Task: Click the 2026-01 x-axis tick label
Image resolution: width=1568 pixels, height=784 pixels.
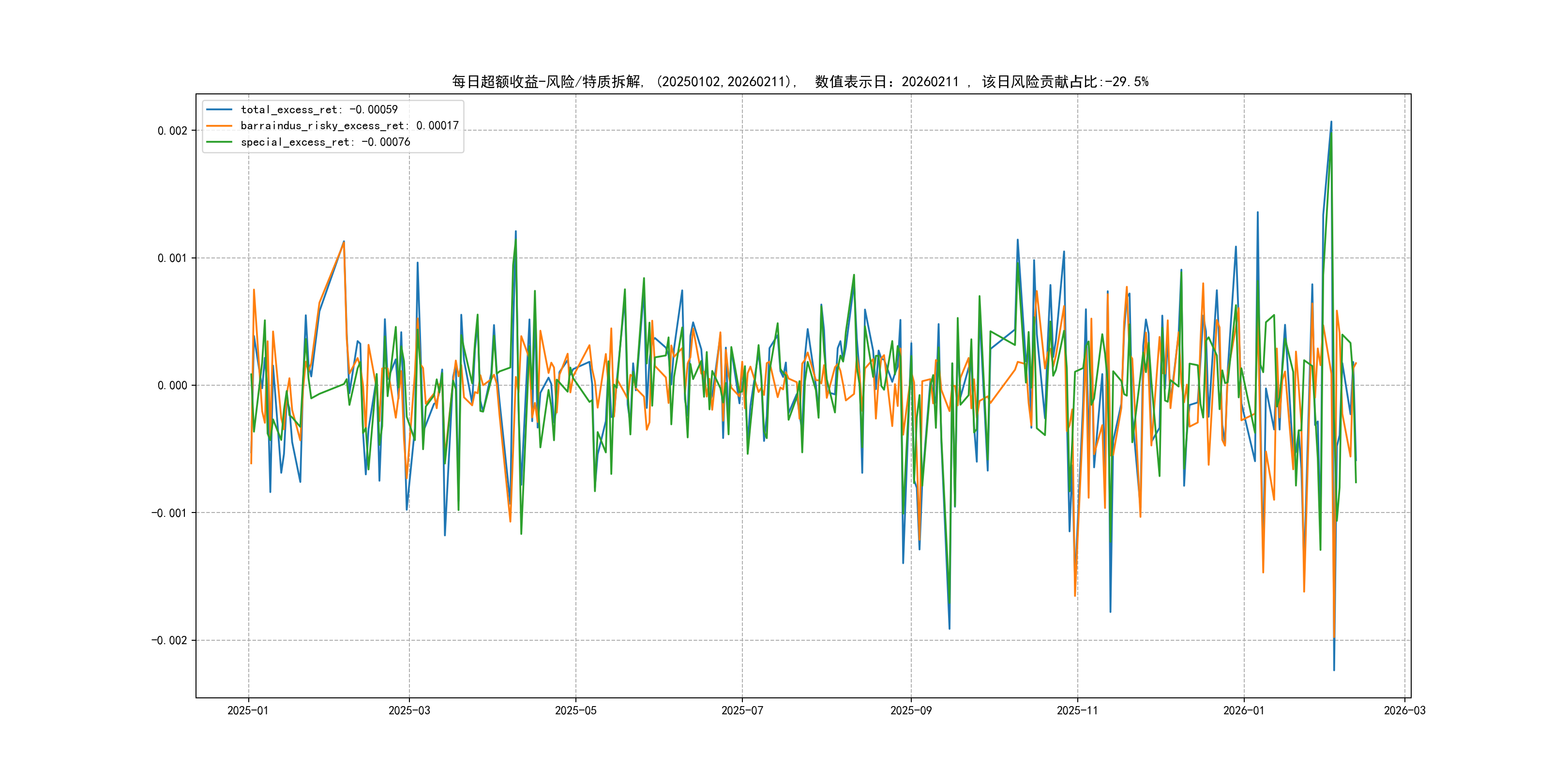Action: [1244, 710]
